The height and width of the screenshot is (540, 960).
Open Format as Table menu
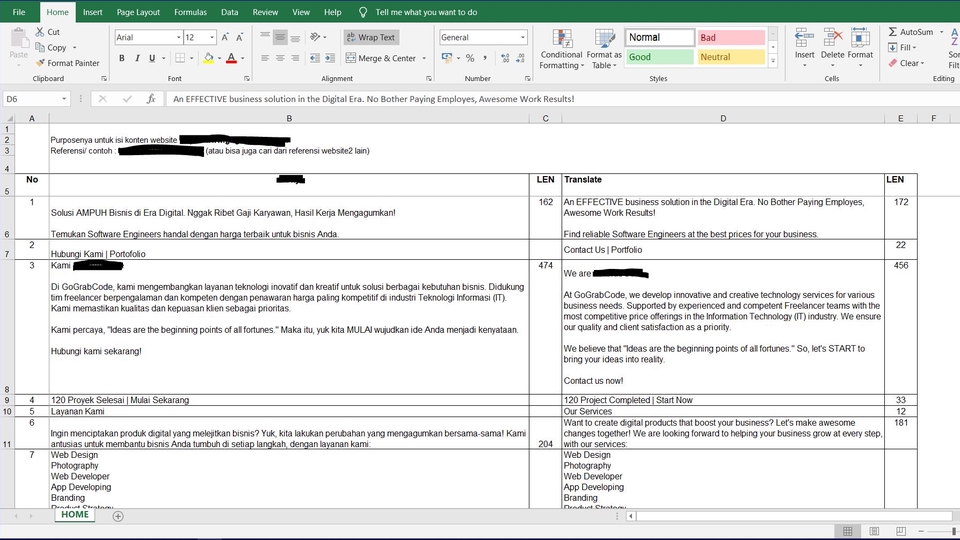coord(604,49)
